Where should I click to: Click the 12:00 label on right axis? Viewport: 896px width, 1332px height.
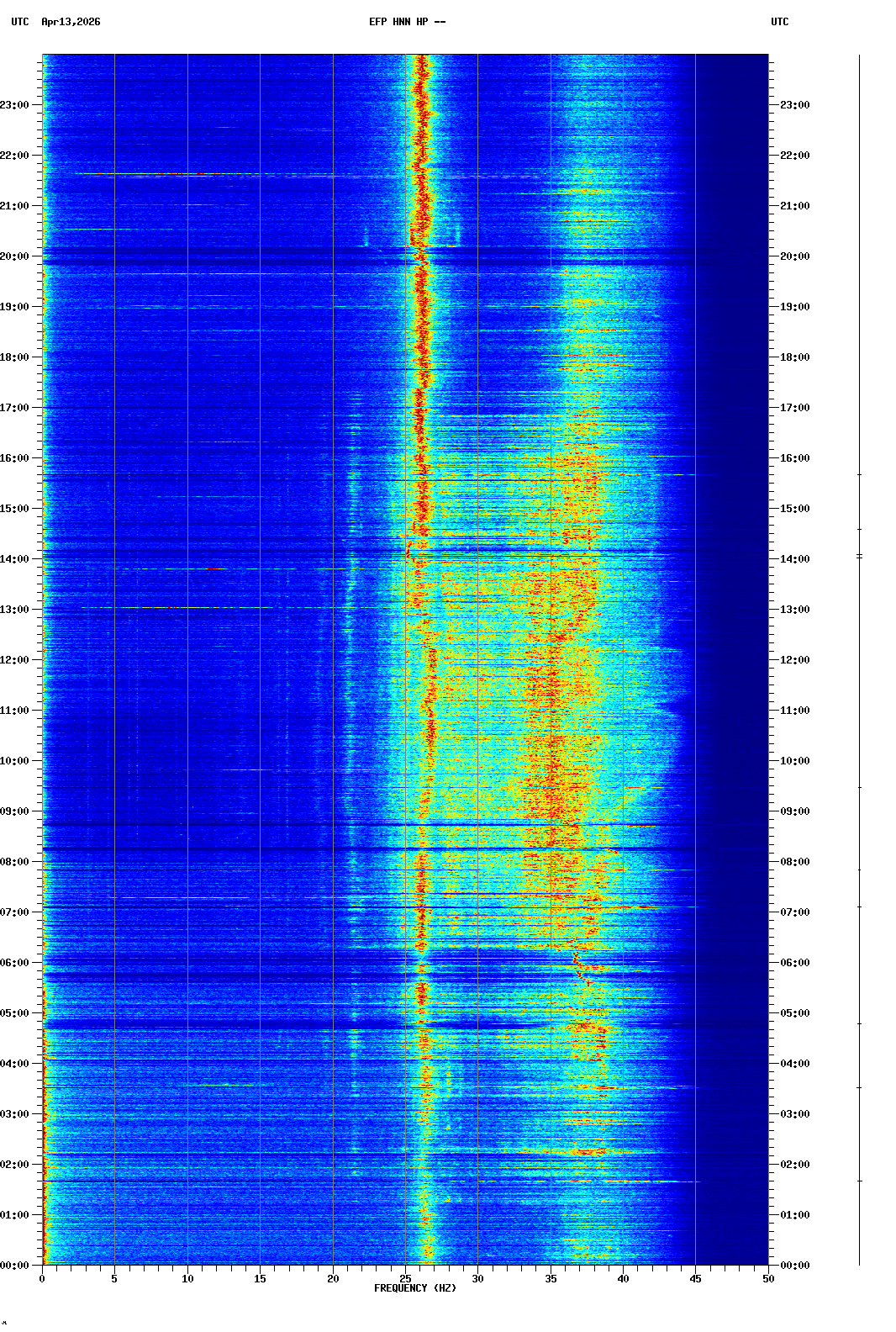794,660
